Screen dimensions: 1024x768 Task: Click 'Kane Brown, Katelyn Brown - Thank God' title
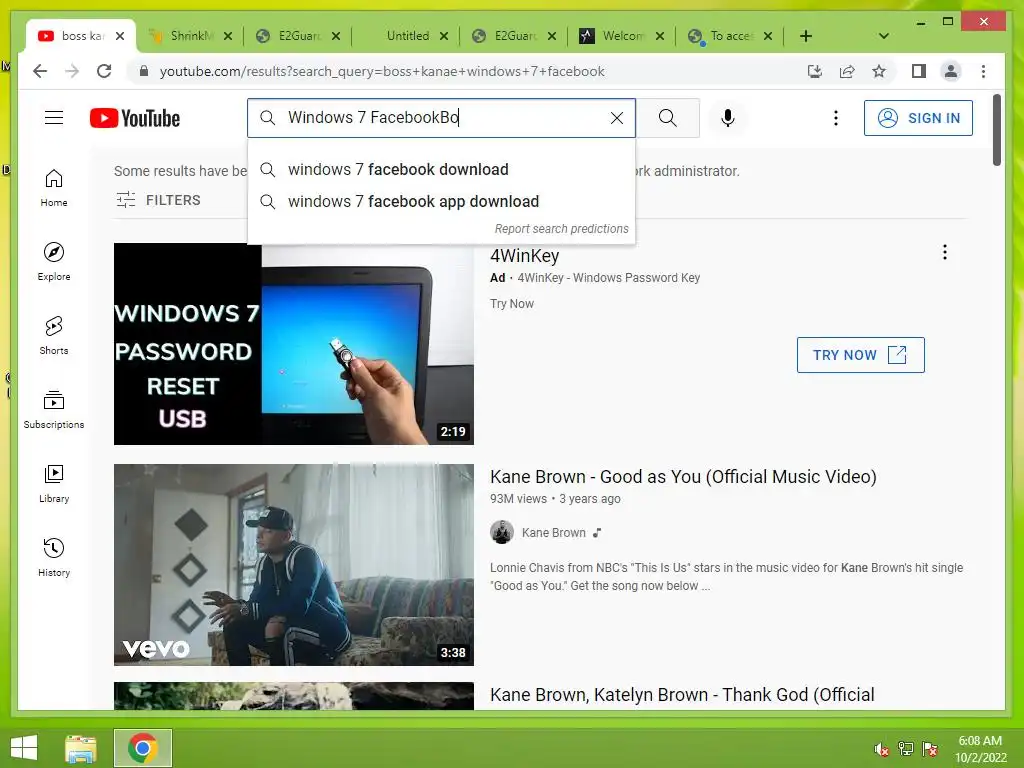click(682, 694)
